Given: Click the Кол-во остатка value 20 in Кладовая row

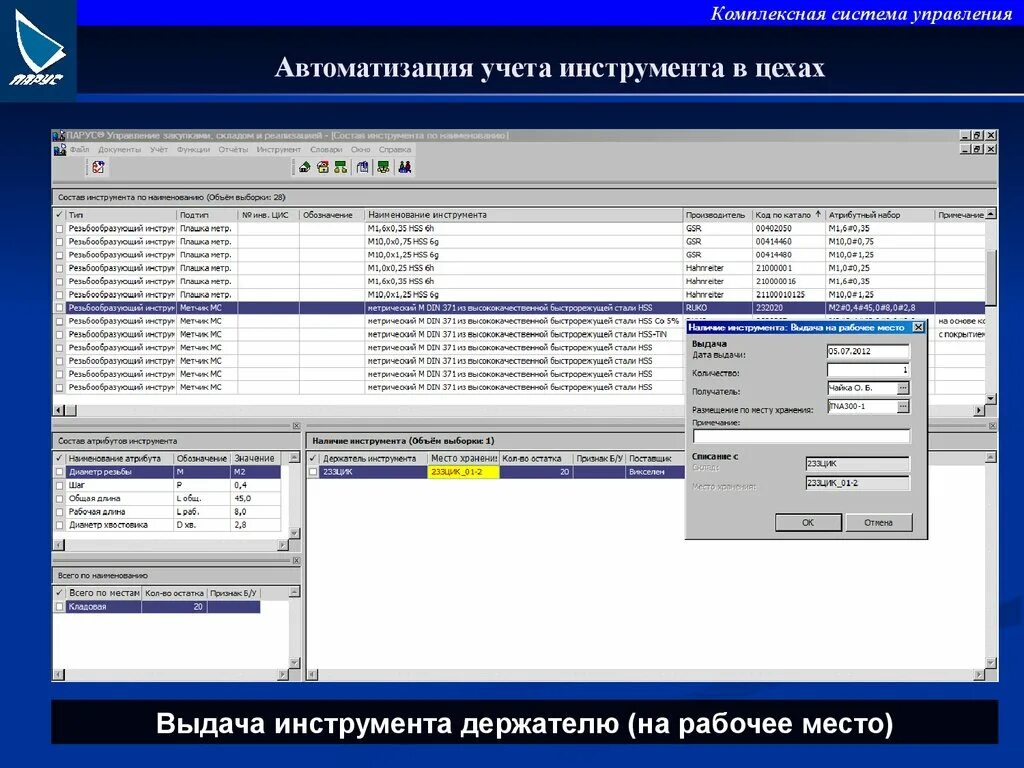Looking at the screenshot, I should click(173, 607).
